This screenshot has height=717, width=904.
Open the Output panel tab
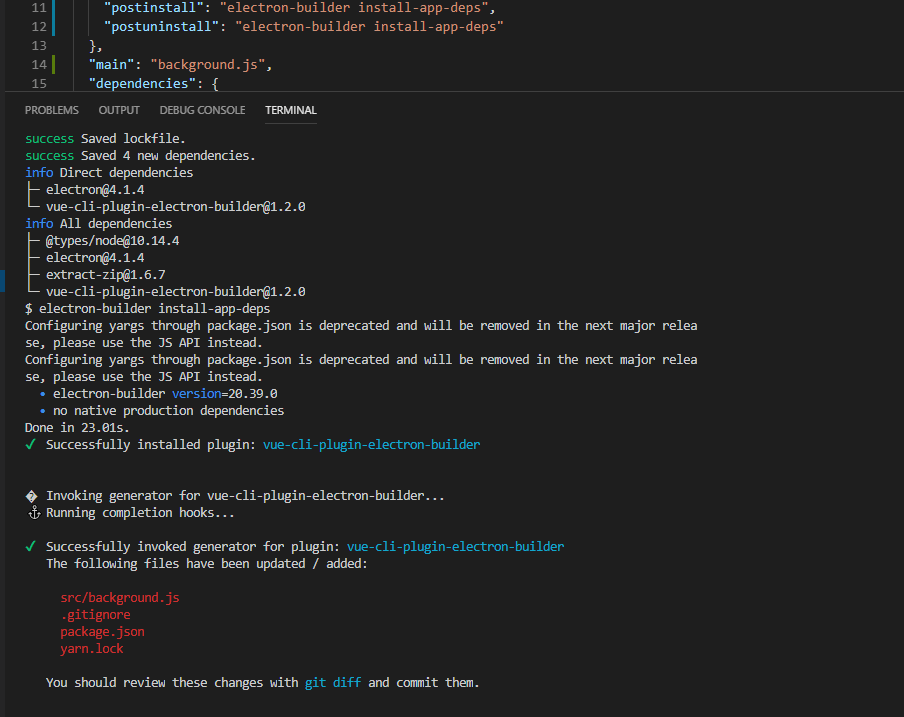pyautogui.click(x=119, y=110)
